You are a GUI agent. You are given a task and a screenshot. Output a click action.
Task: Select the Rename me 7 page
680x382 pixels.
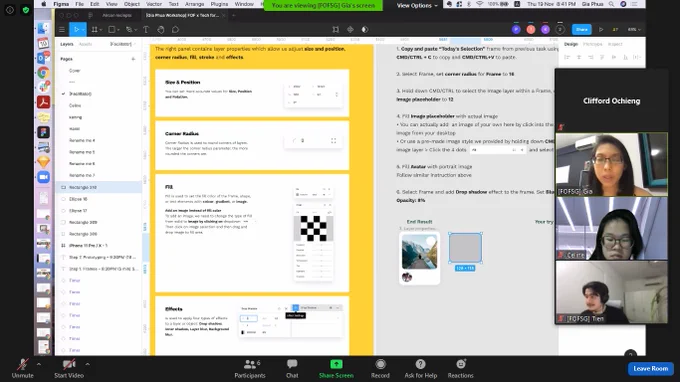click(82, 175)
